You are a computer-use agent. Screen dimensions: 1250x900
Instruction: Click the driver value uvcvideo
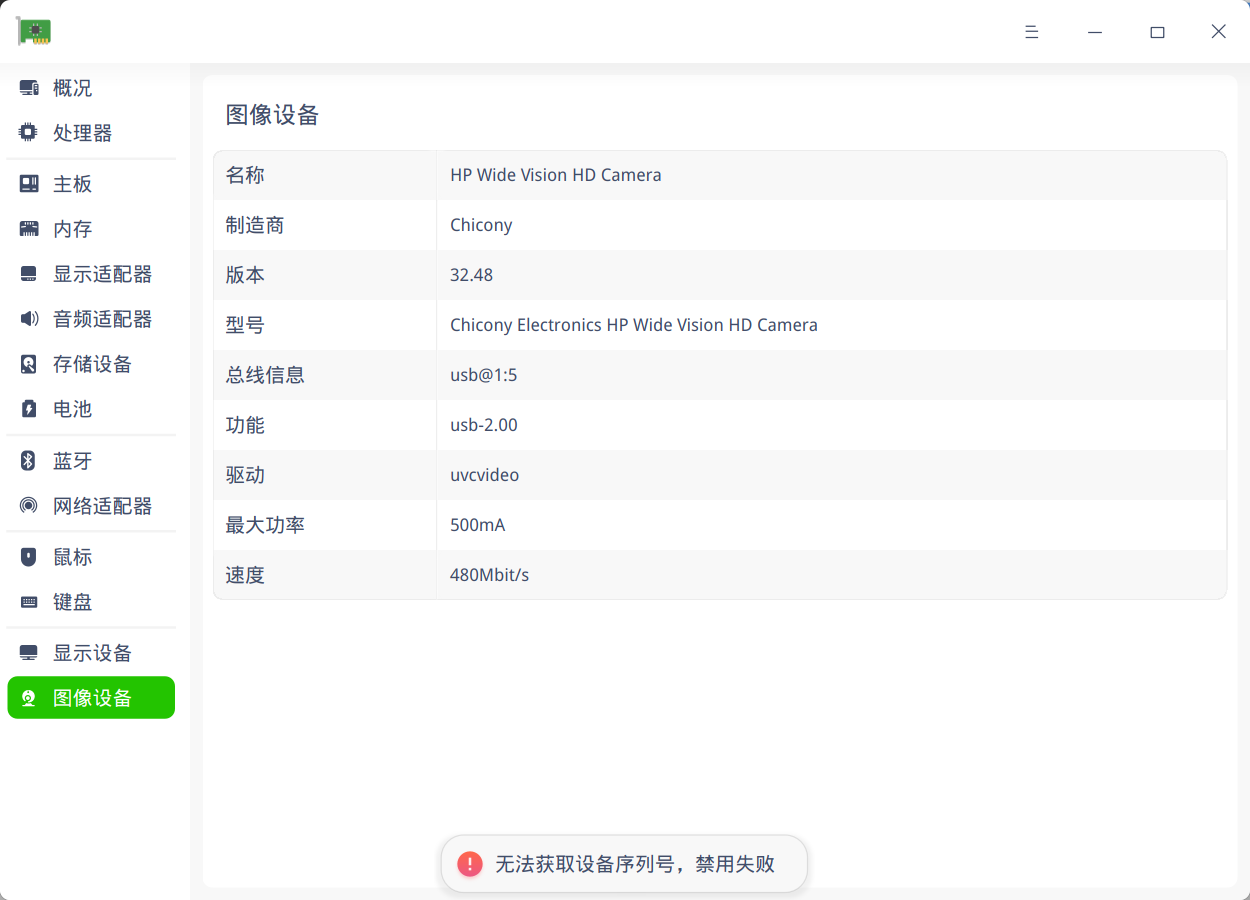tap(485, 475)
